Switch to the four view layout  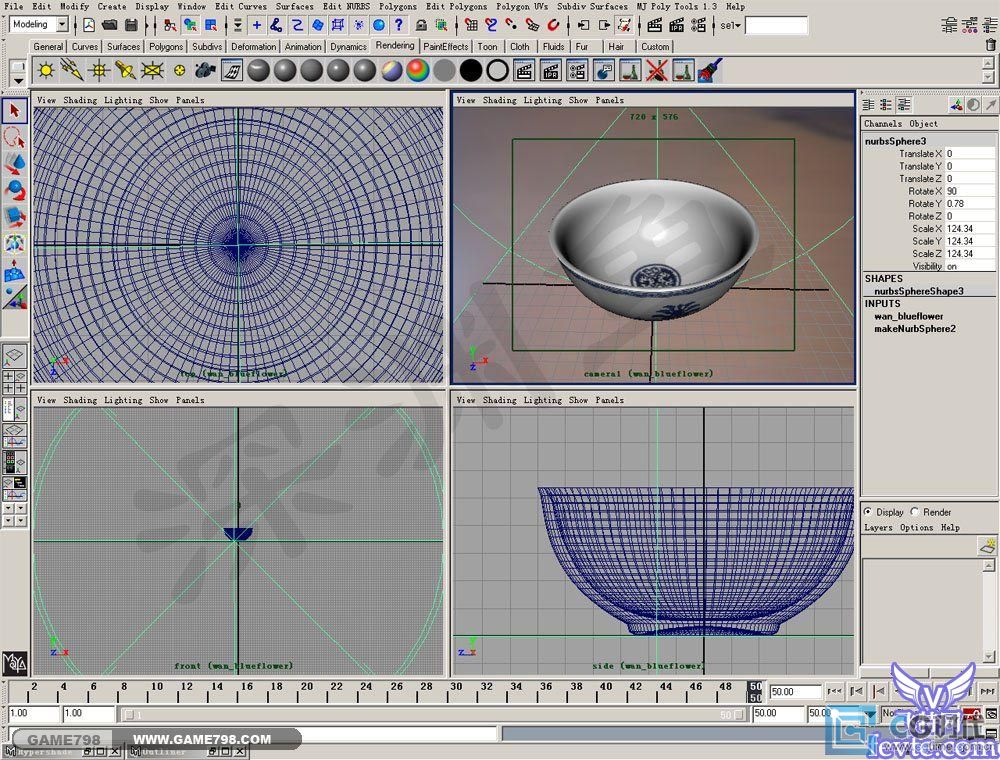pos(15,381)
